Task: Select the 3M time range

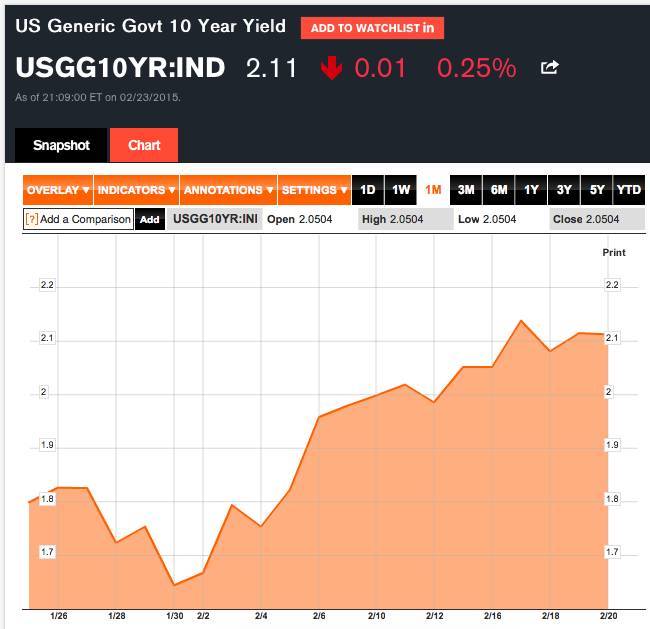Action: point(466,190)
